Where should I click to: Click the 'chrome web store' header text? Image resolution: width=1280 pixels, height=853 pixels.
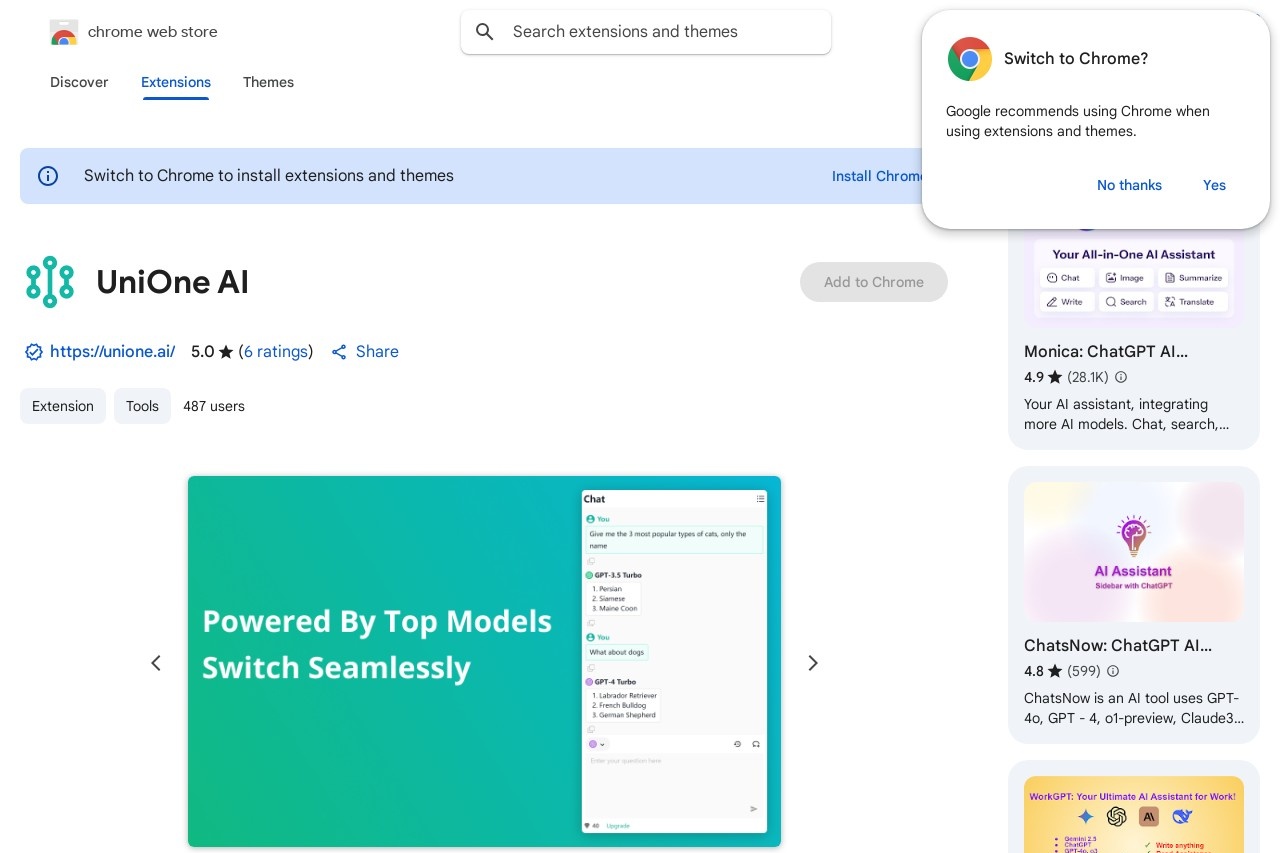click(152, 32)
